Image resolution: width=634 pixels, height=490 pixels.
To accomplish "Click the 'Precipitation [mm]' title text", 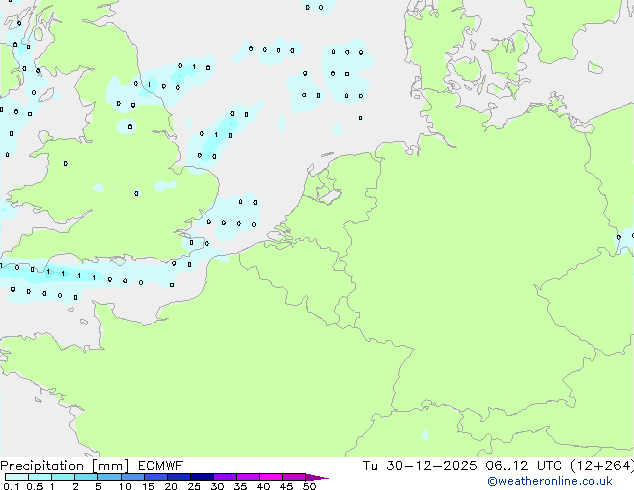I will [64, 466].
